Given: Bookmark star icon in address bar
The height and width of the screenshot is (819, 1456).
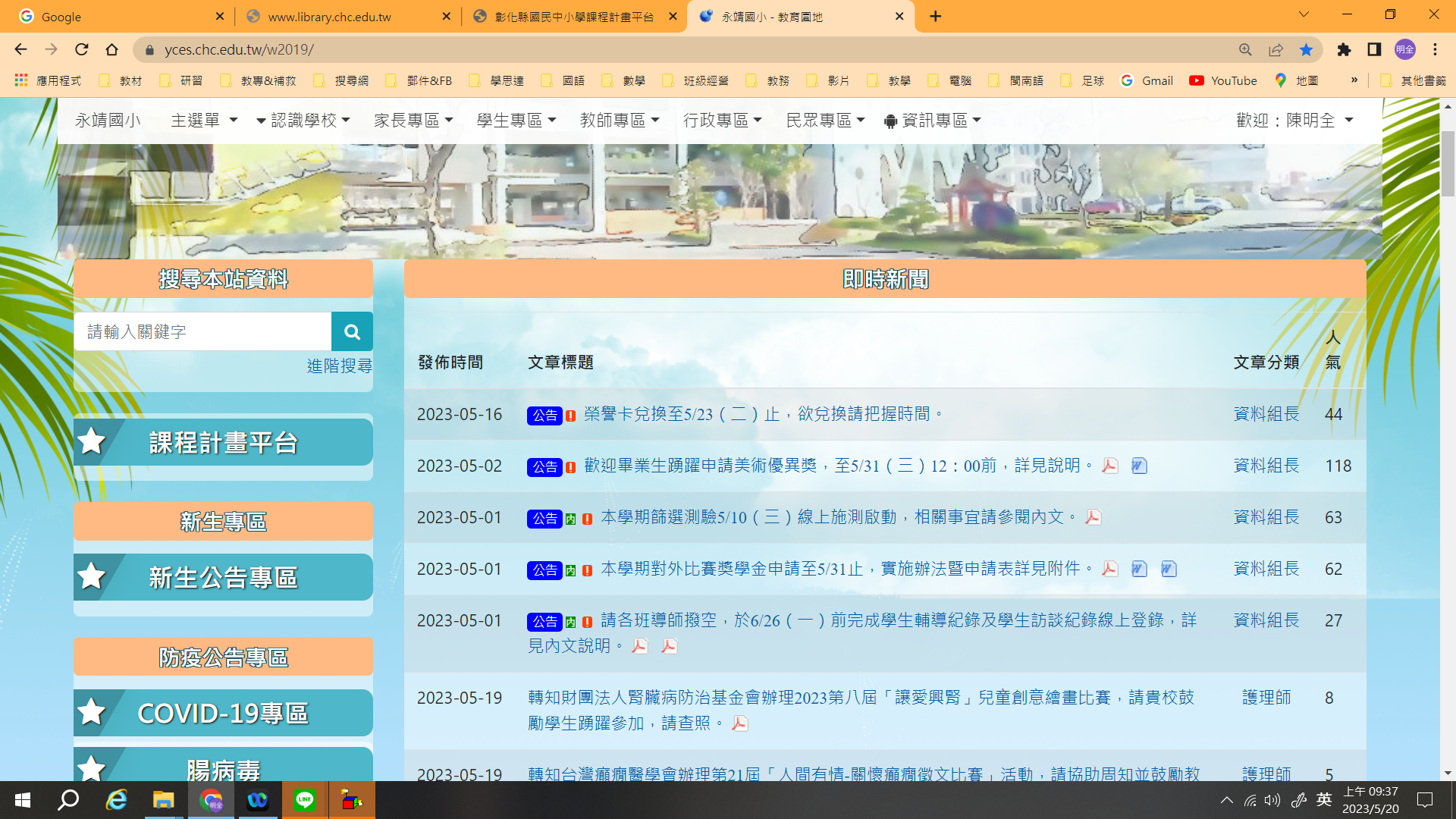Looking at the screenshot, I should click(x=1306, y=49).
